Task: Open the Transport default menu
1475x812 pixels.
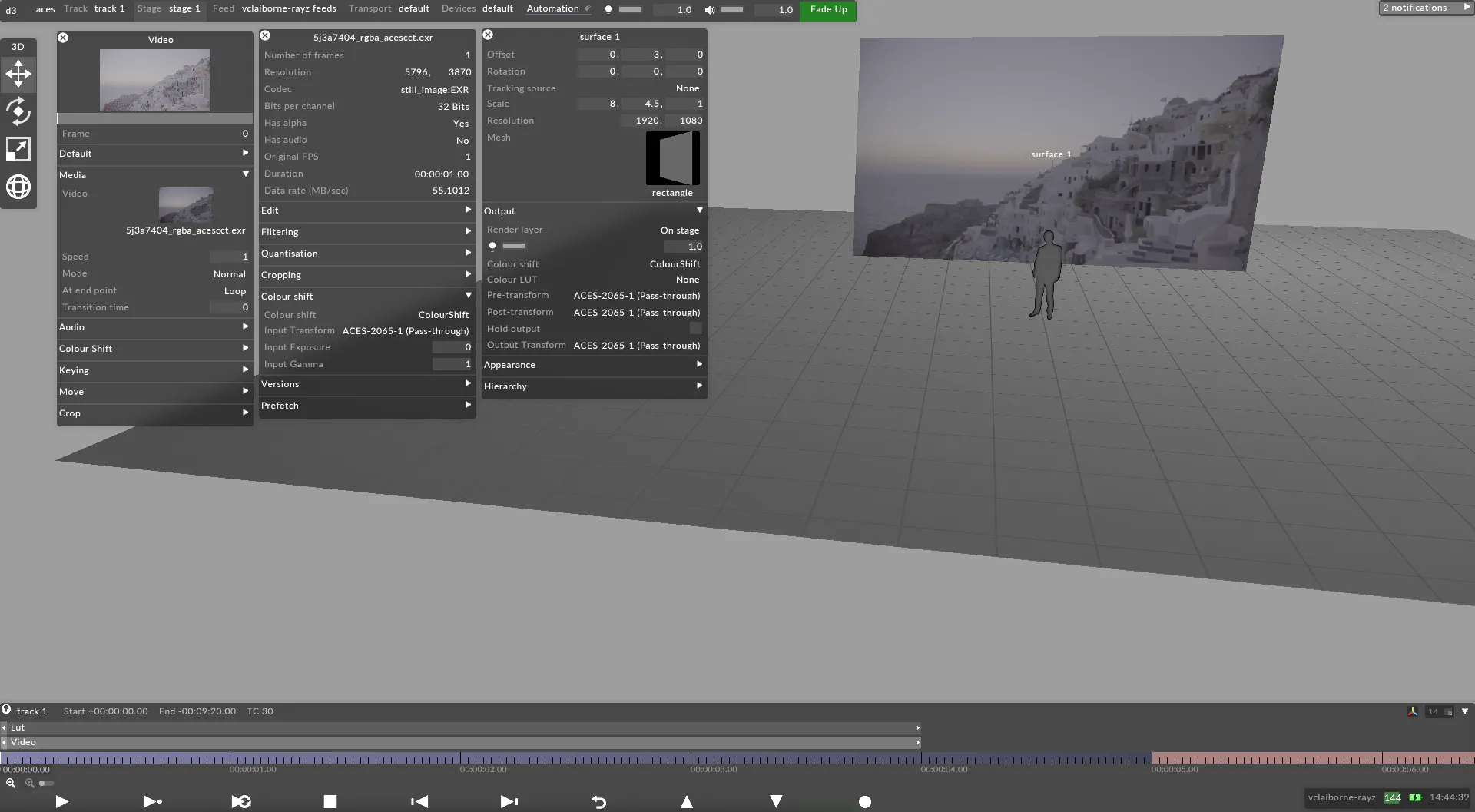Action: [x=414, y=8]
